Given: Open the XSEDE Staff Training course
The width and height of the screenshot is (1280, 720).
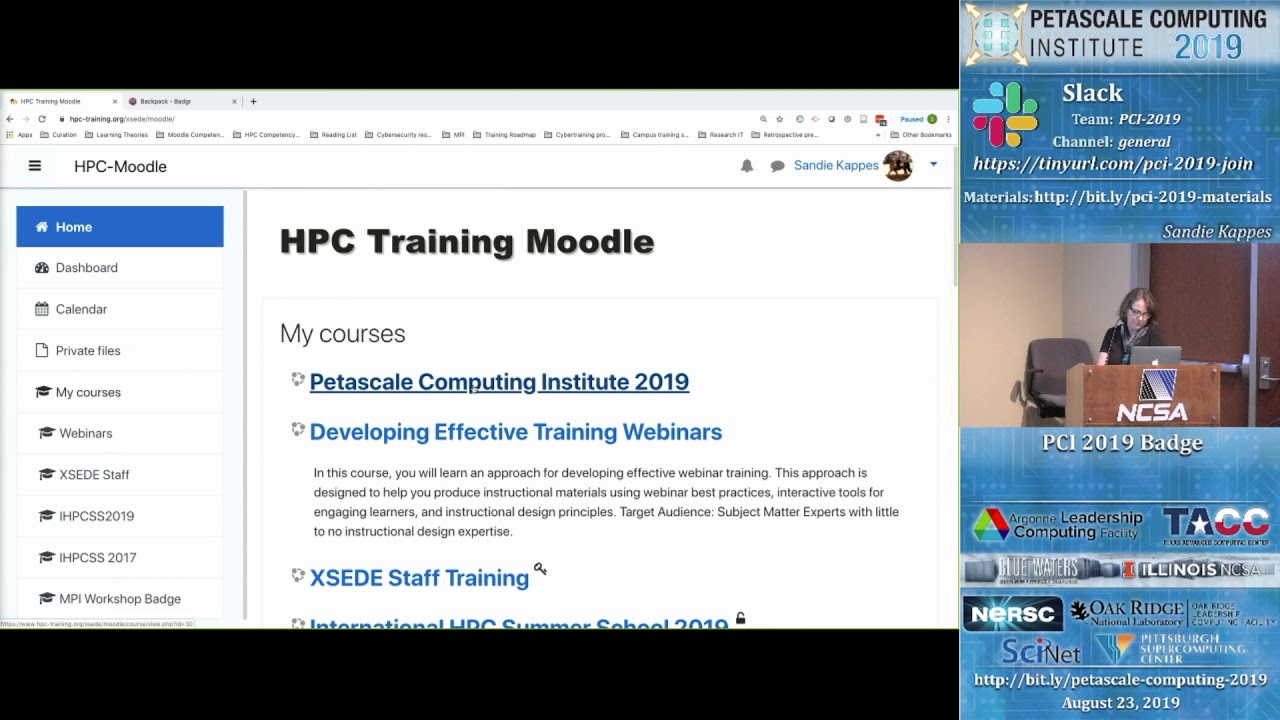Looking at the screenshot, I should [x=419, y=578].
